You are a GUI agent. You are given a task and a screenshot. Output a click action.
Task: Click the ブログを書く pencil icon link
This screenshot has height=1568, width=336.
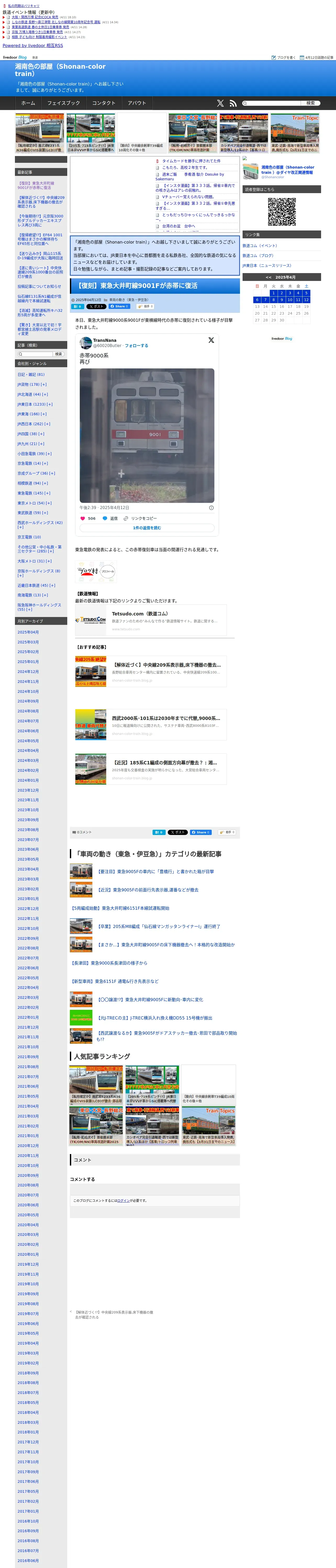(284, 57)
